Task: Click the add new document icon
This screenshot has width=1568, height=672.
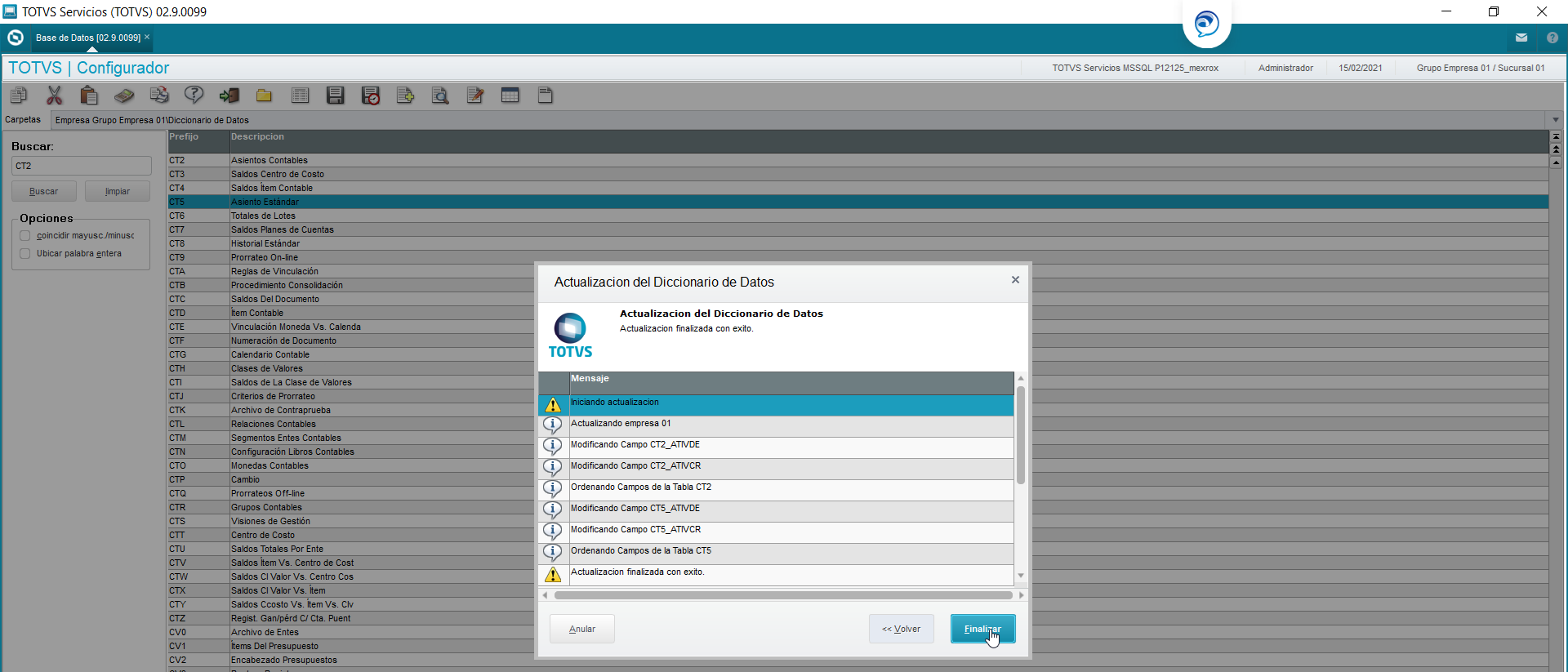Action: (405, 96)
